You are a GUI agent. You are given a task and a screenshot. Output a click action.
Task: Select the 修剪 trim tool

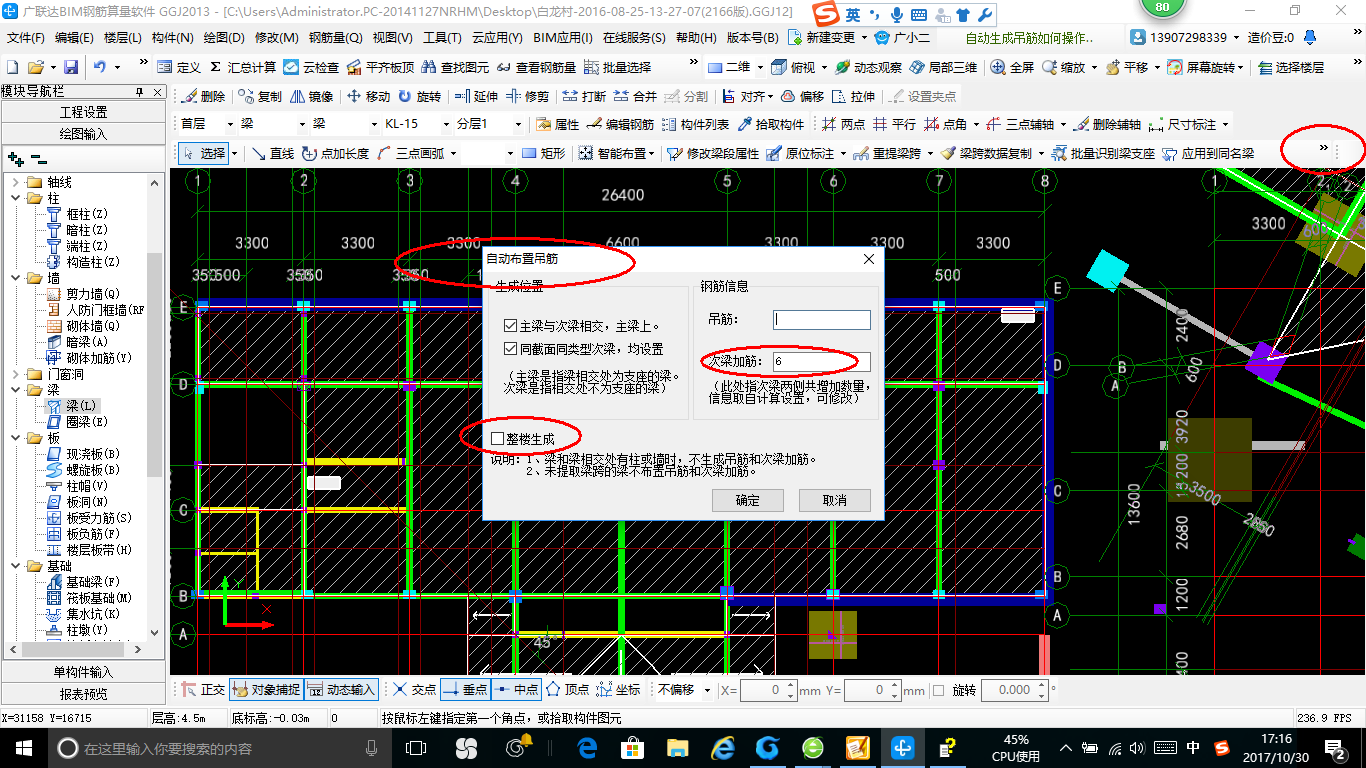pos(527,96)
